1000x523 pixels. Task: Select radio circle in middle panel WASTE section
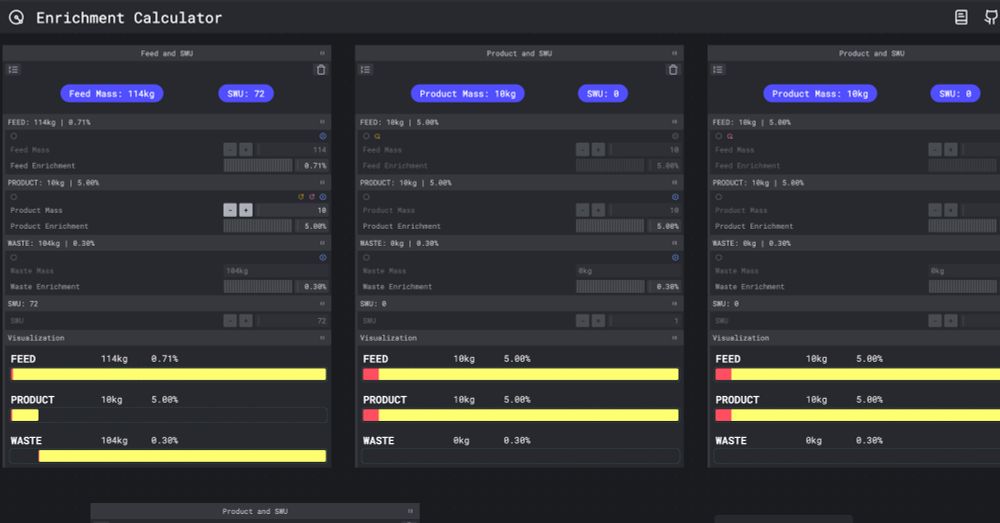366,257
